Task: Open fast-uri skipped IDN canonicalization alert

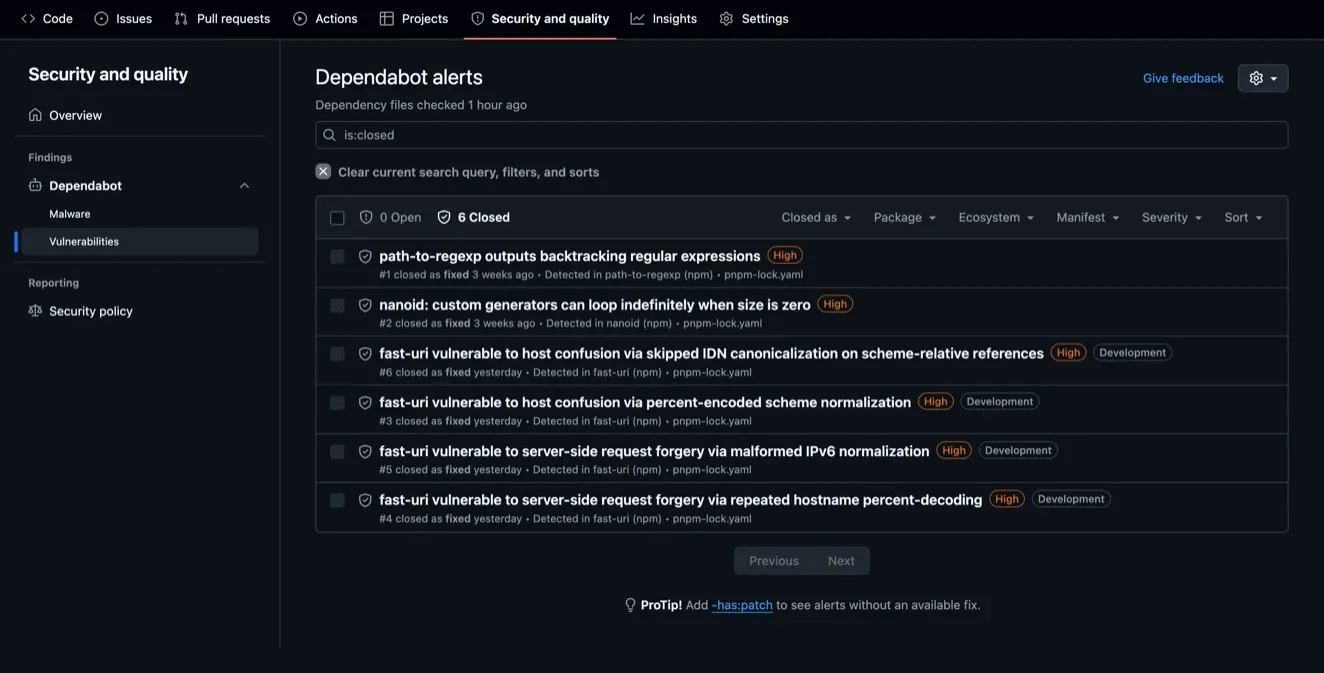Action: point(711,353)
